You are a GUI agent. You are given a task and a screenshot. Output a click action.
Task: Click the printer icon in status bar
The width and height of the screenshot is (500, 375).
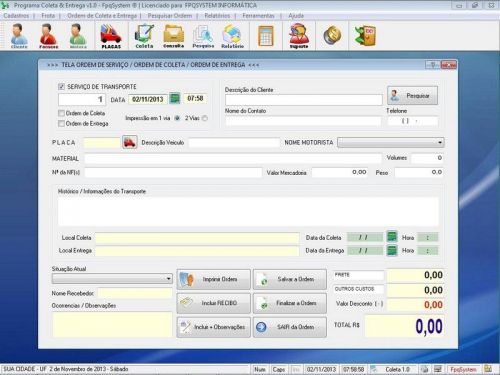pos(424,369)
